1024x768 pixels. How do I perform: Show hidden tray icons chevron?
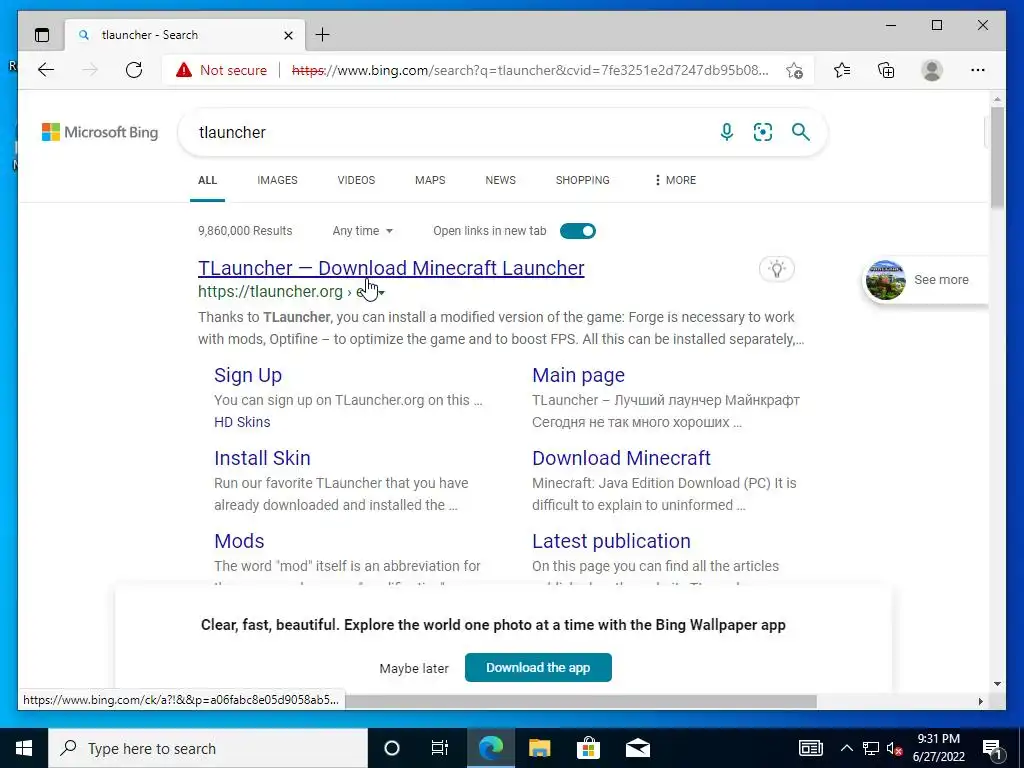(x=846, y=748)
